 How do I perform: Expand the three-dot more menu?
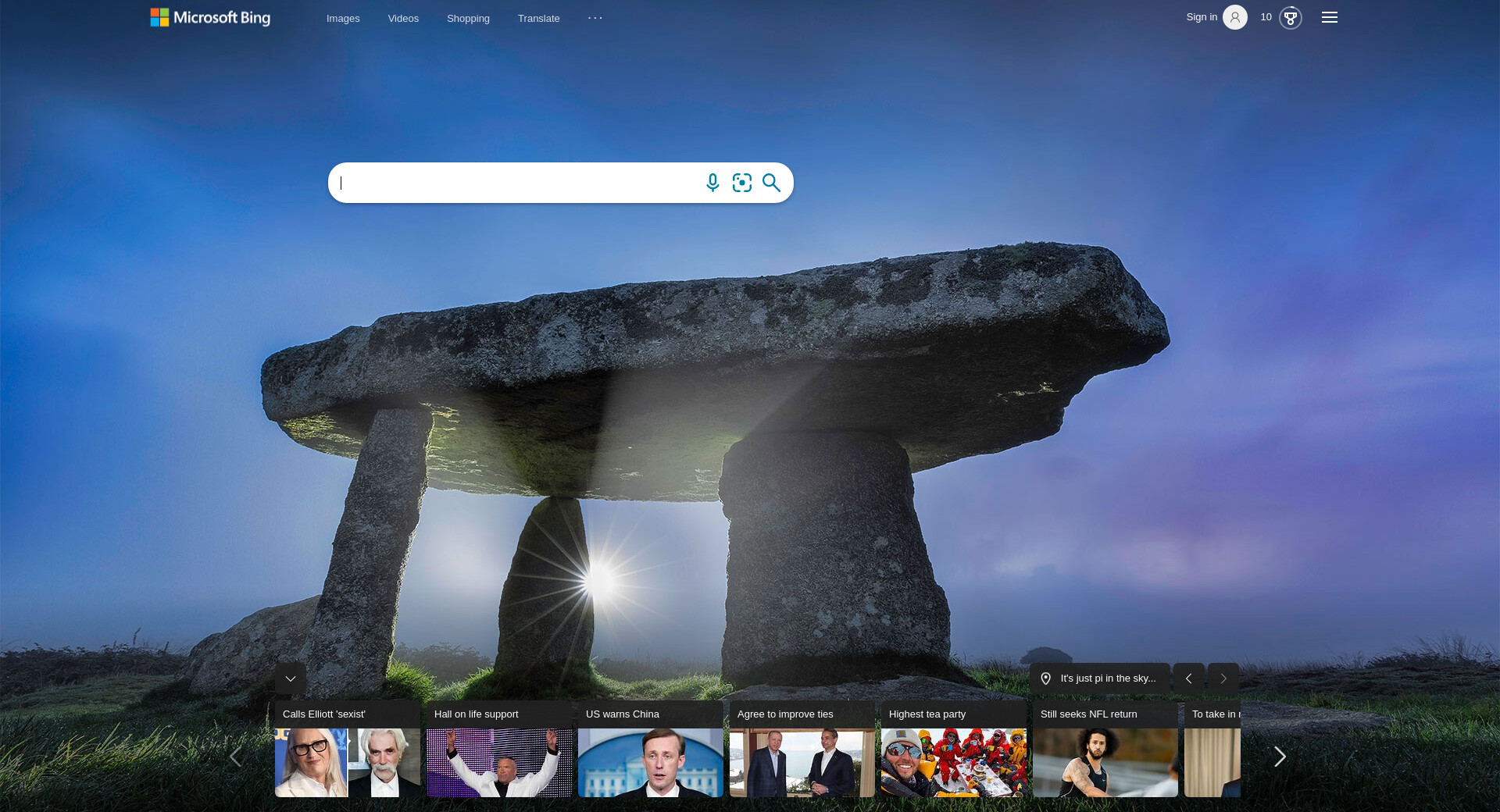click(595, 18)
